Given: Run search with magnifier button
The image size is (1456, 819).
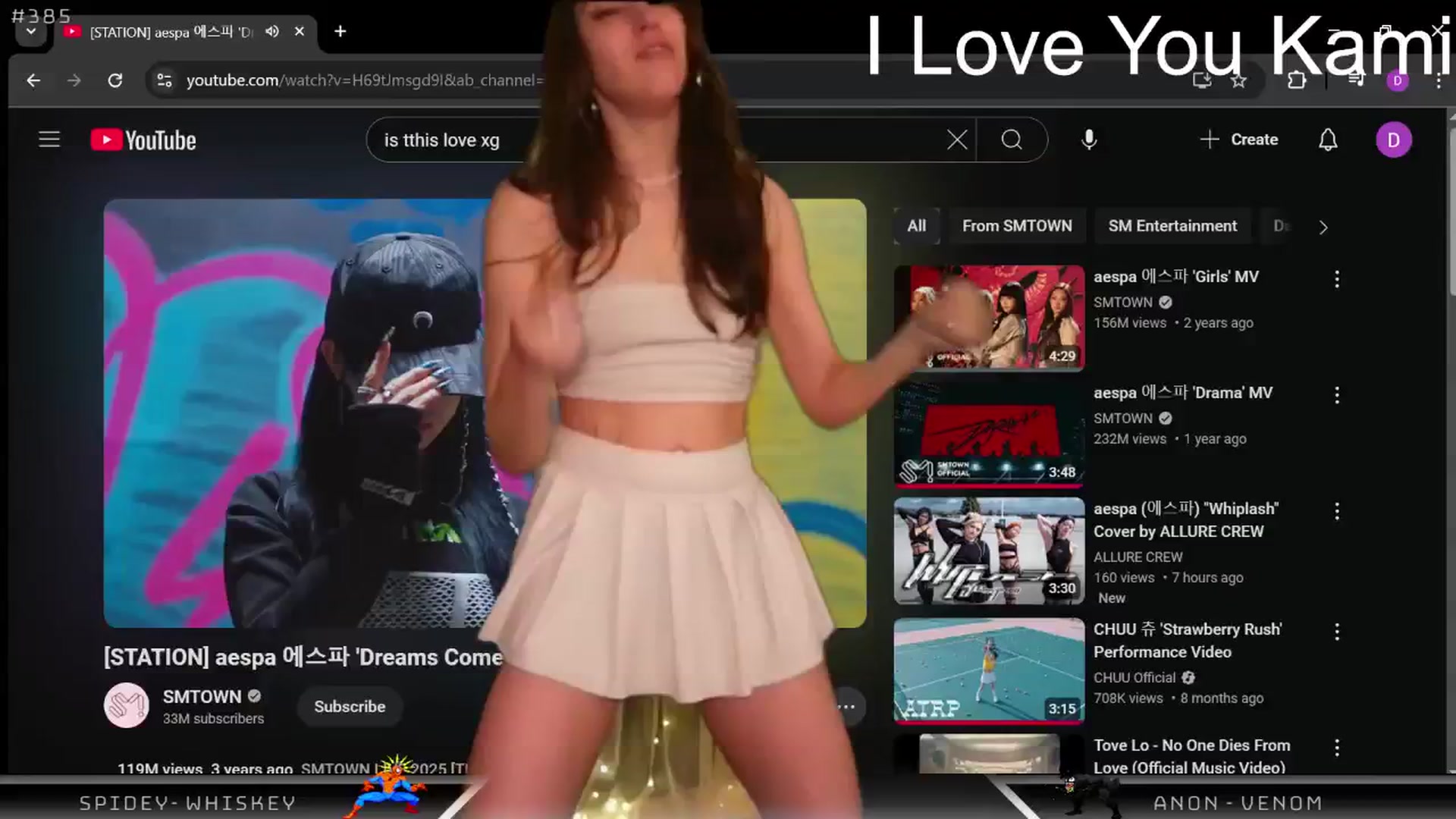Looking at the screenshot, I should pos(1012,140).
